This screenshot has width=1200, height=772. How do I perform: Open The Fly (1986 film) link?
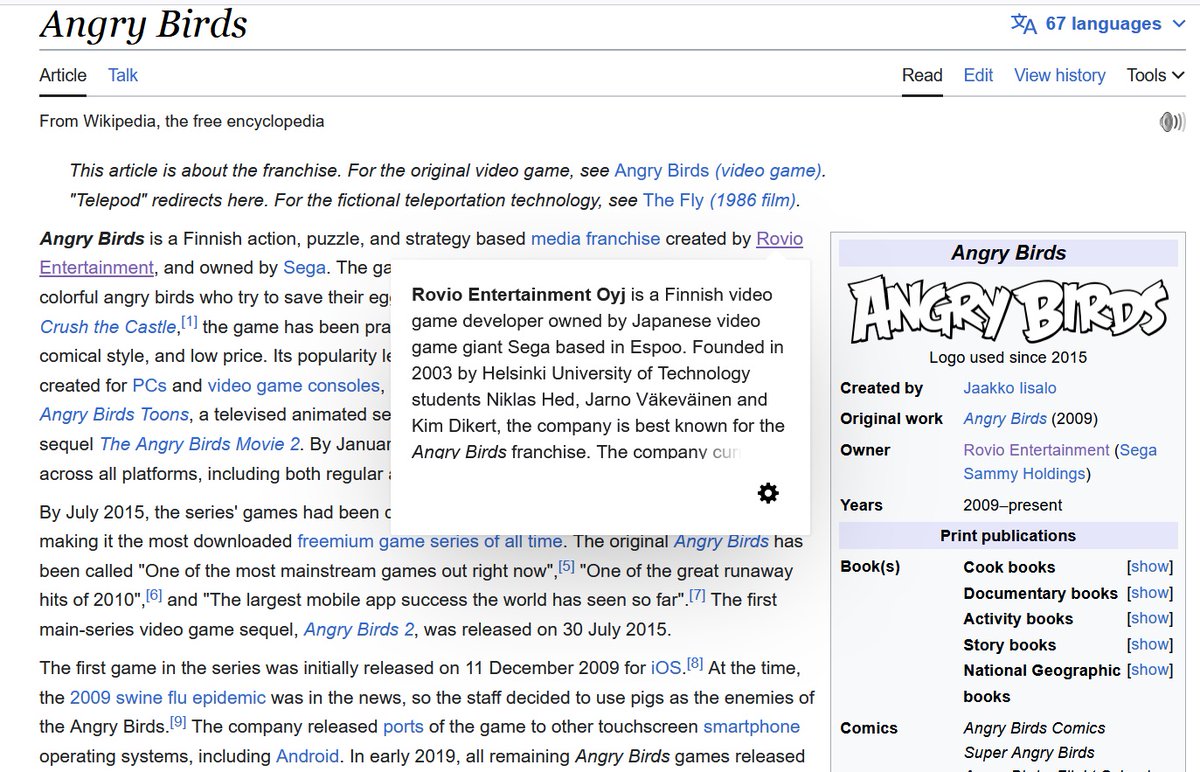click(x=720, y=200)
